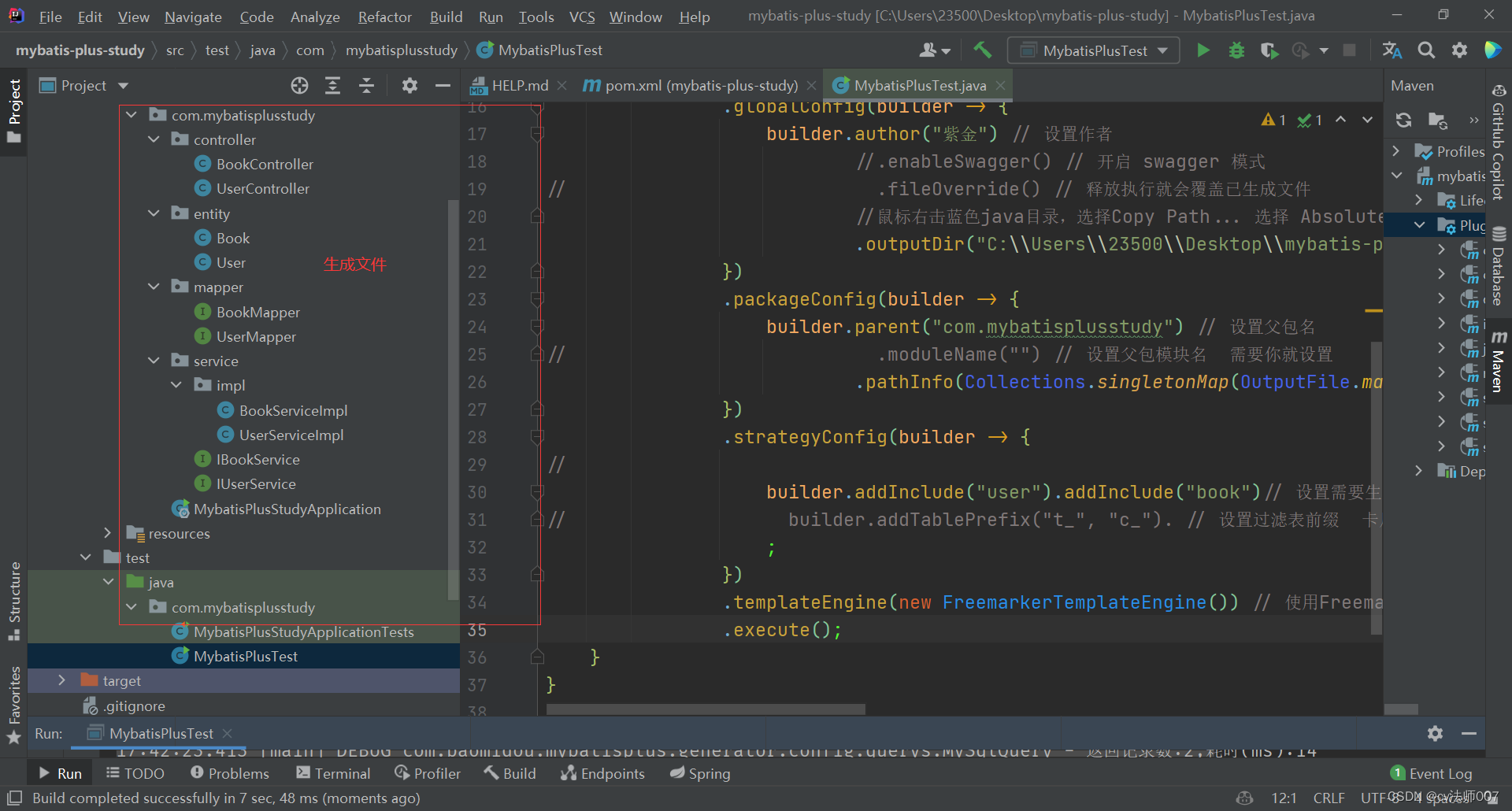The image size is (1512, 811).
Task: Click the warning indicator in editor
Action: pyautogui.click(x=1273, y=120)
